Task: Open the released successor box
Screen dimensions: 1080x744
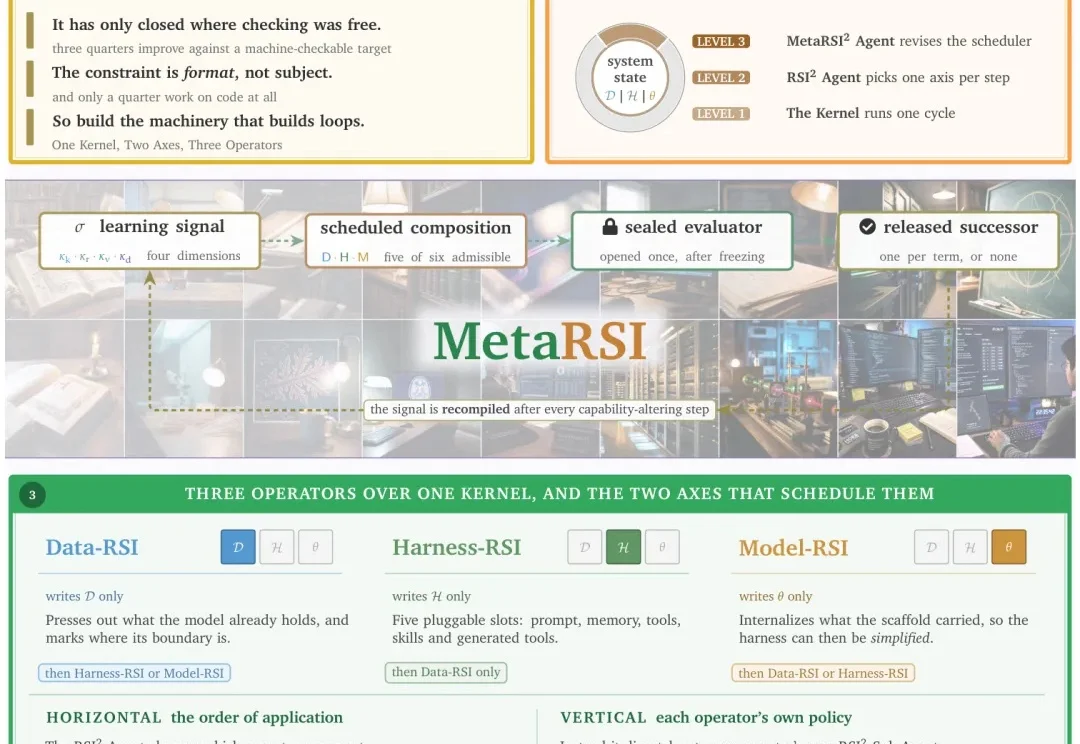Action: tap(948, 240)
